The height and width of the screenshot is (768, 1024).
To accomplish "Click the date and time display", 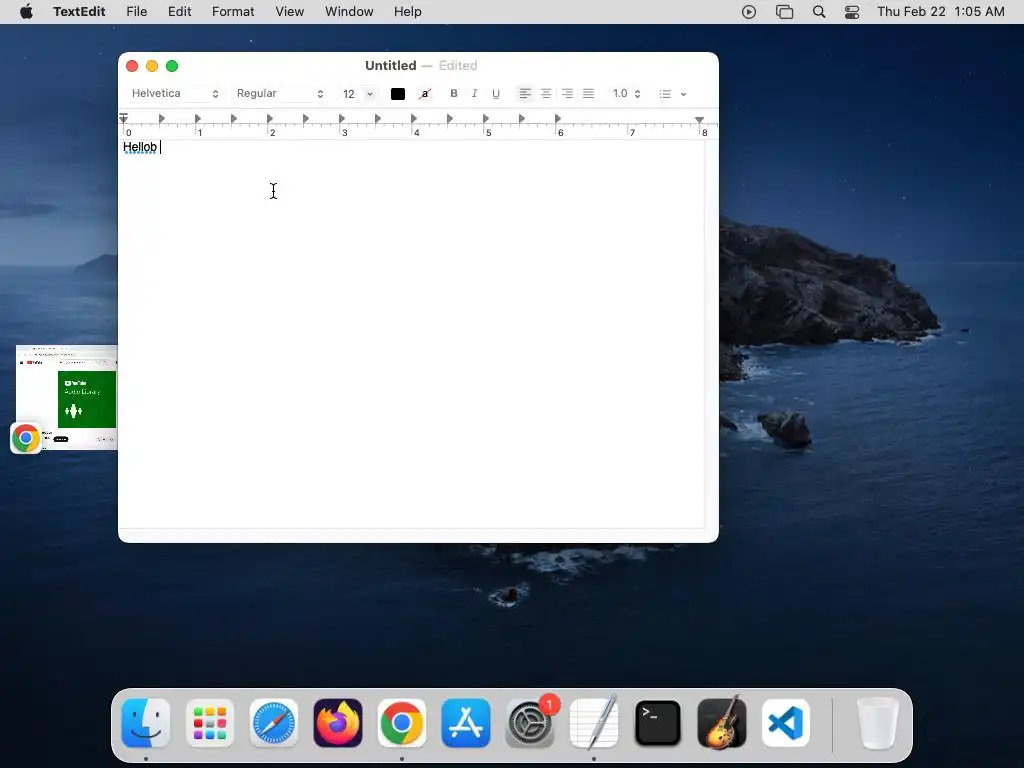I will coord(940,12).
